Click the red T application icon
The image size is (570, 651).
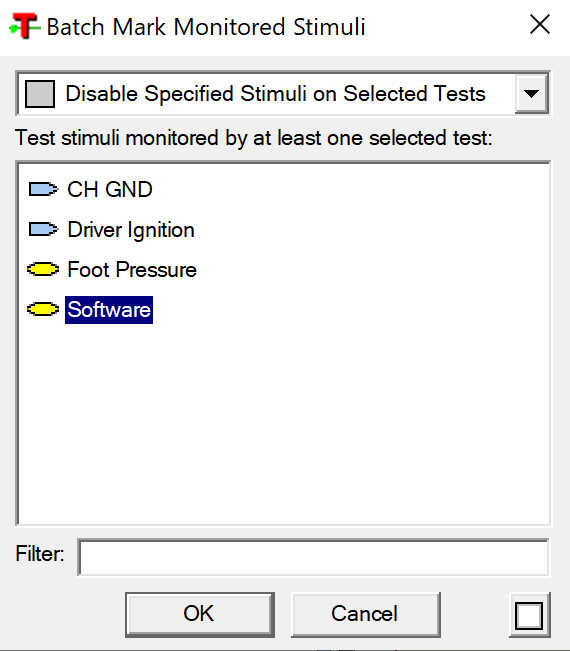click(25, 26)
